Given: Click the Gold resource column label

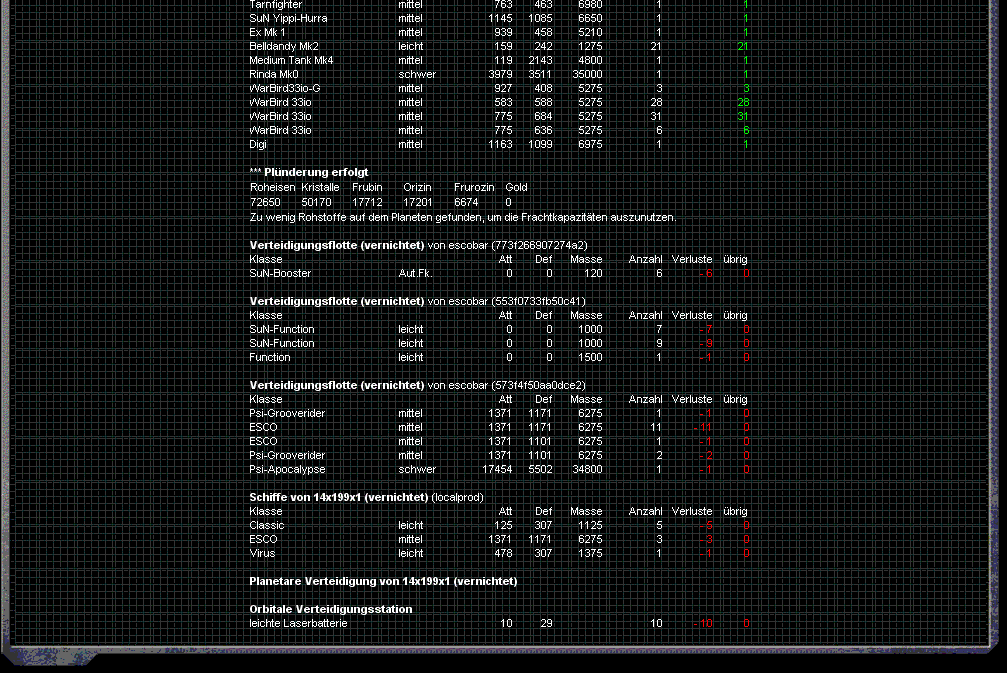Looking at the screenshot, I should [x=516, y=187].
